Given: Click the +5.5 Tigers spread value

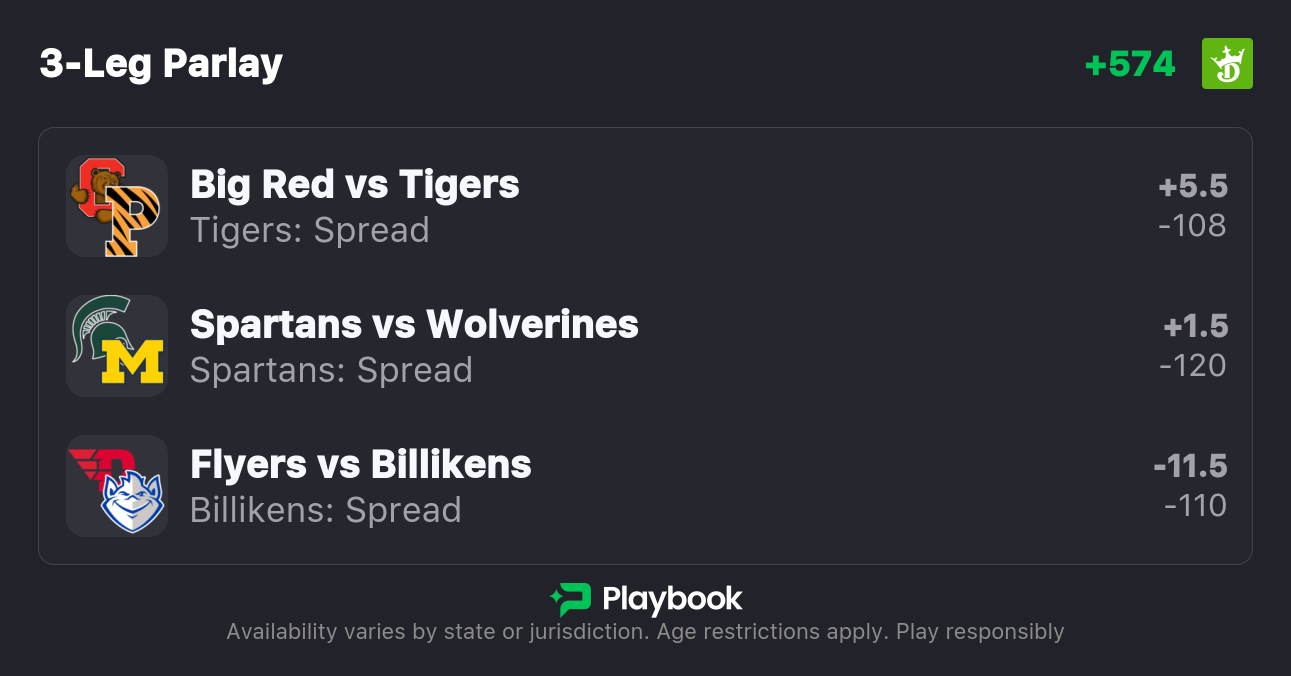Looking at the screenshot, I should 1193,187.
